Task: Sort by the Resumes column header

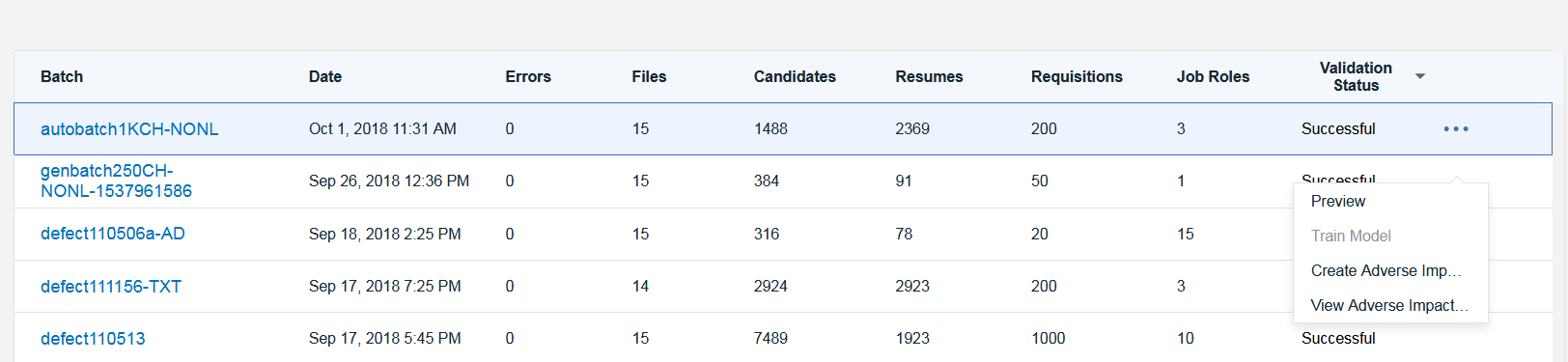Action: click(x=929, y=76)
